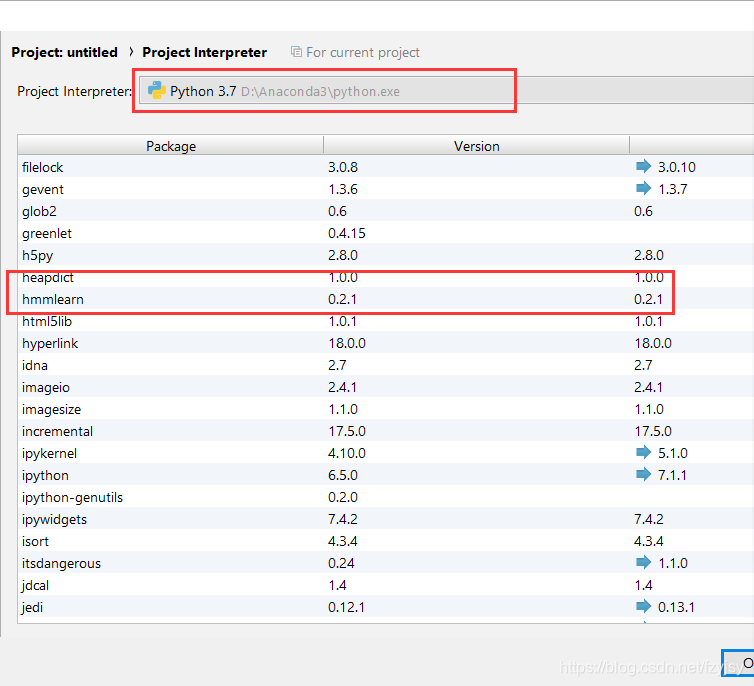Image resolution: width=754 pixels, height=686 pixels.
Task: Select the imageio package row
Action: [386, 387]
